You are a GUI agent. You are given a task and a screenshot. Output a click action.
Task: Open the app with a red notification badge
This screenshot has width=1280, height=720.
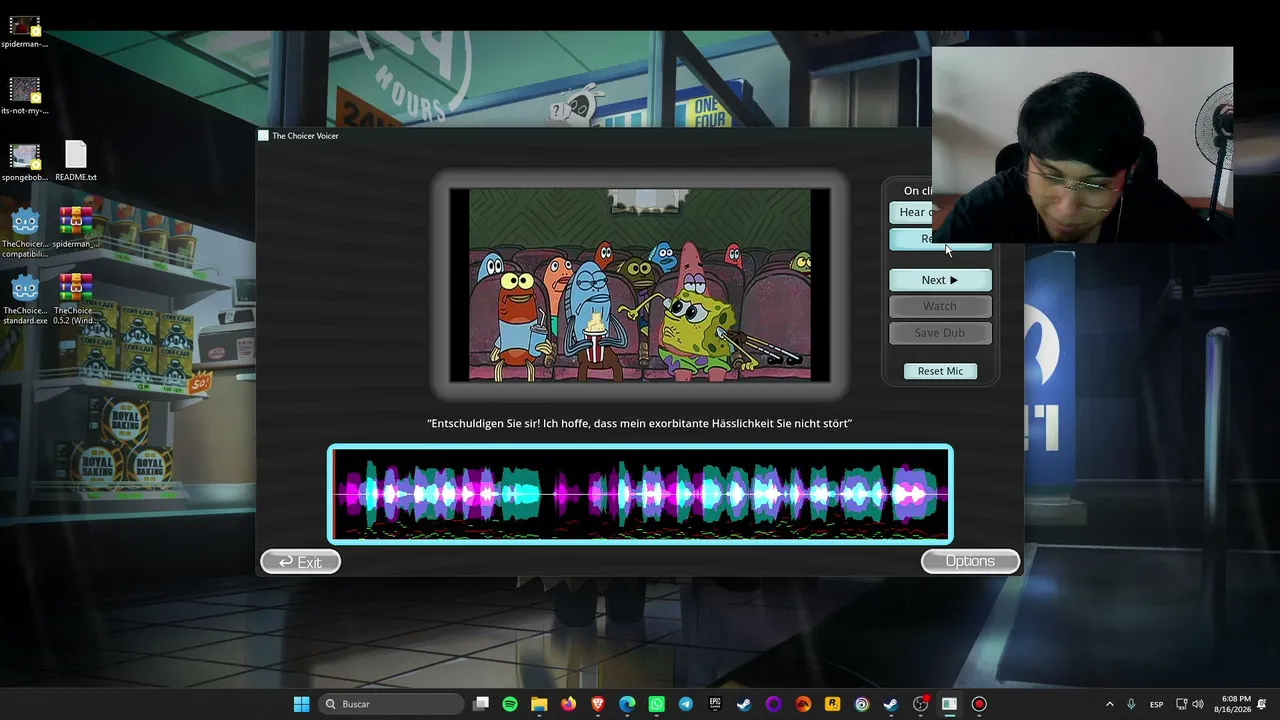[920, 704]
